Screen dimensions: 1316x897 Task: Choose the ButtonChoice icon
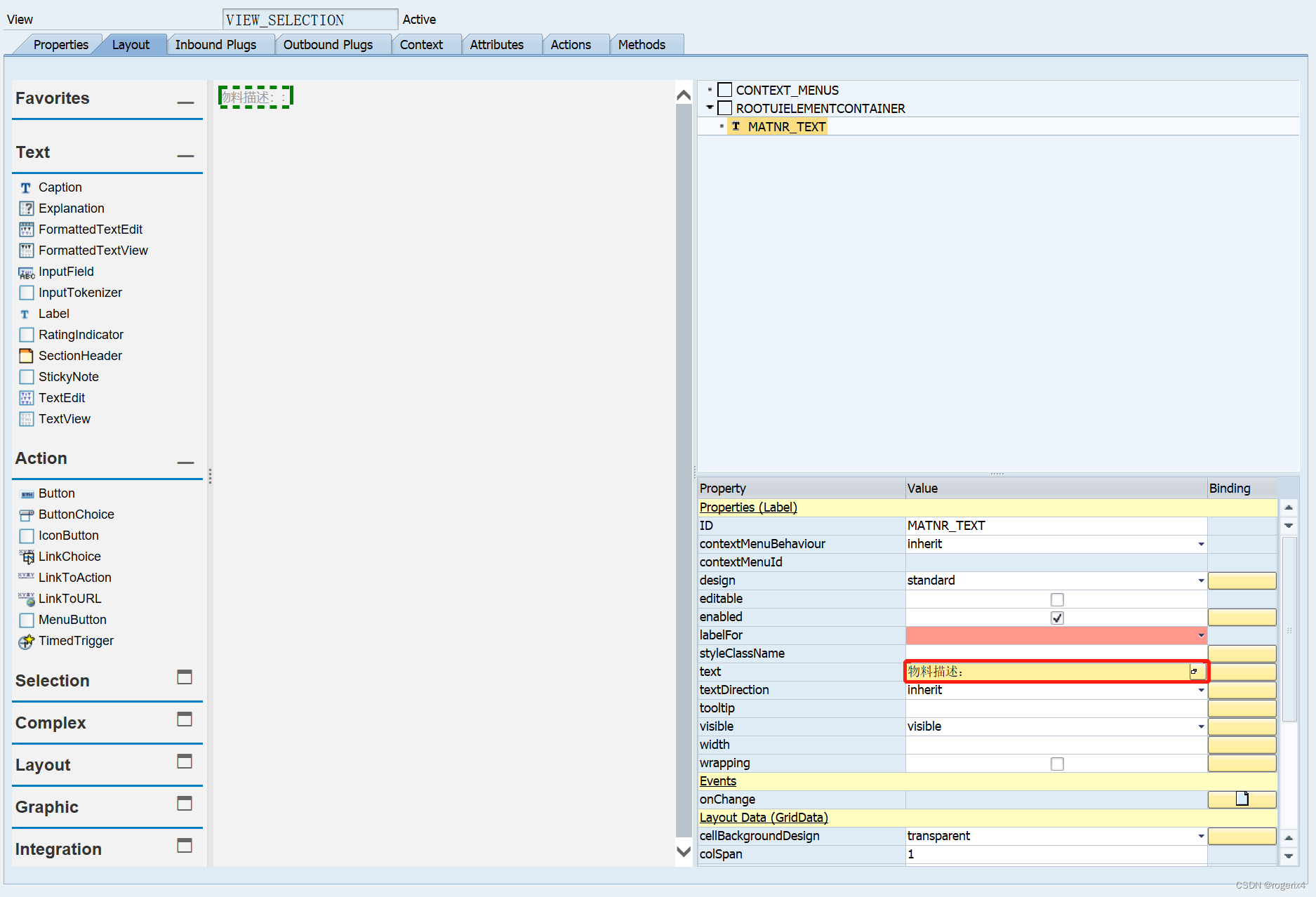pyautogui.click(x=26, y=515)
